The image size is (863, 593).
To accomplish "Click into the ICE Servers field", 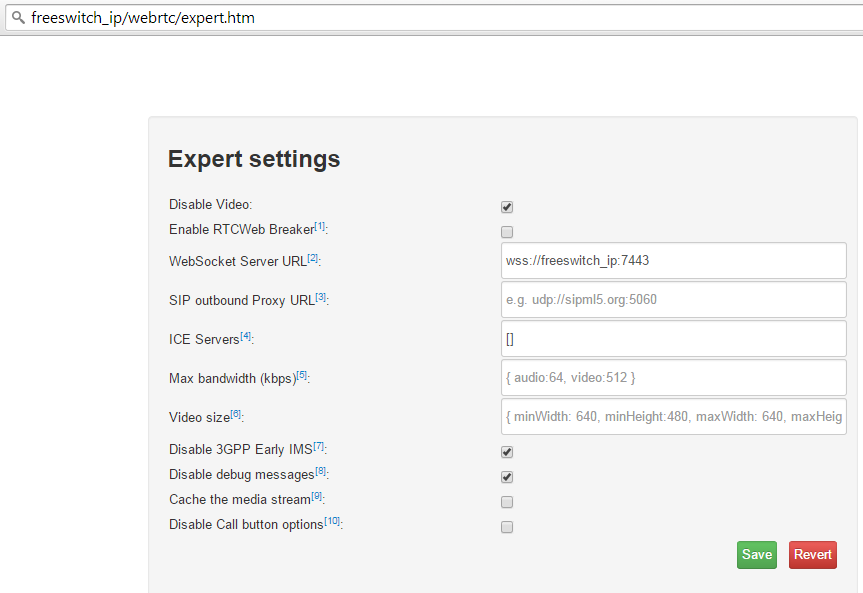I will pos(674,339).
